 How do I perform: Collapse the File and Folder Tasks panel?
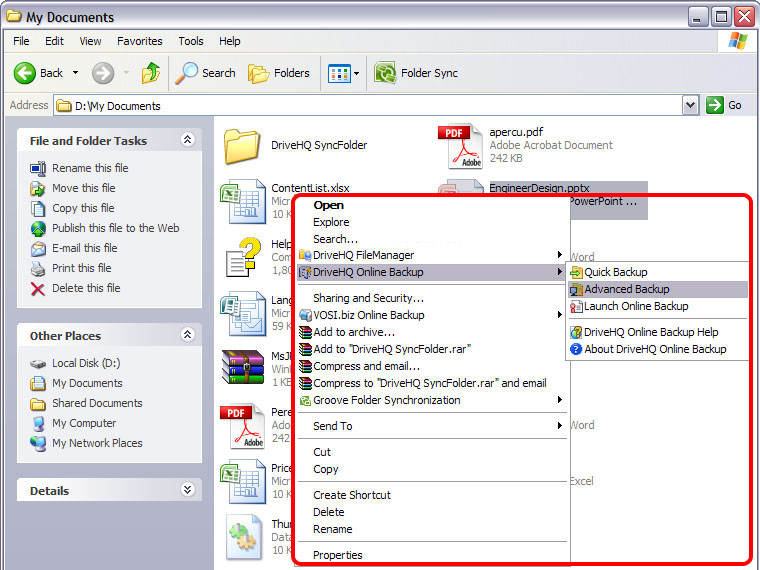188,140
